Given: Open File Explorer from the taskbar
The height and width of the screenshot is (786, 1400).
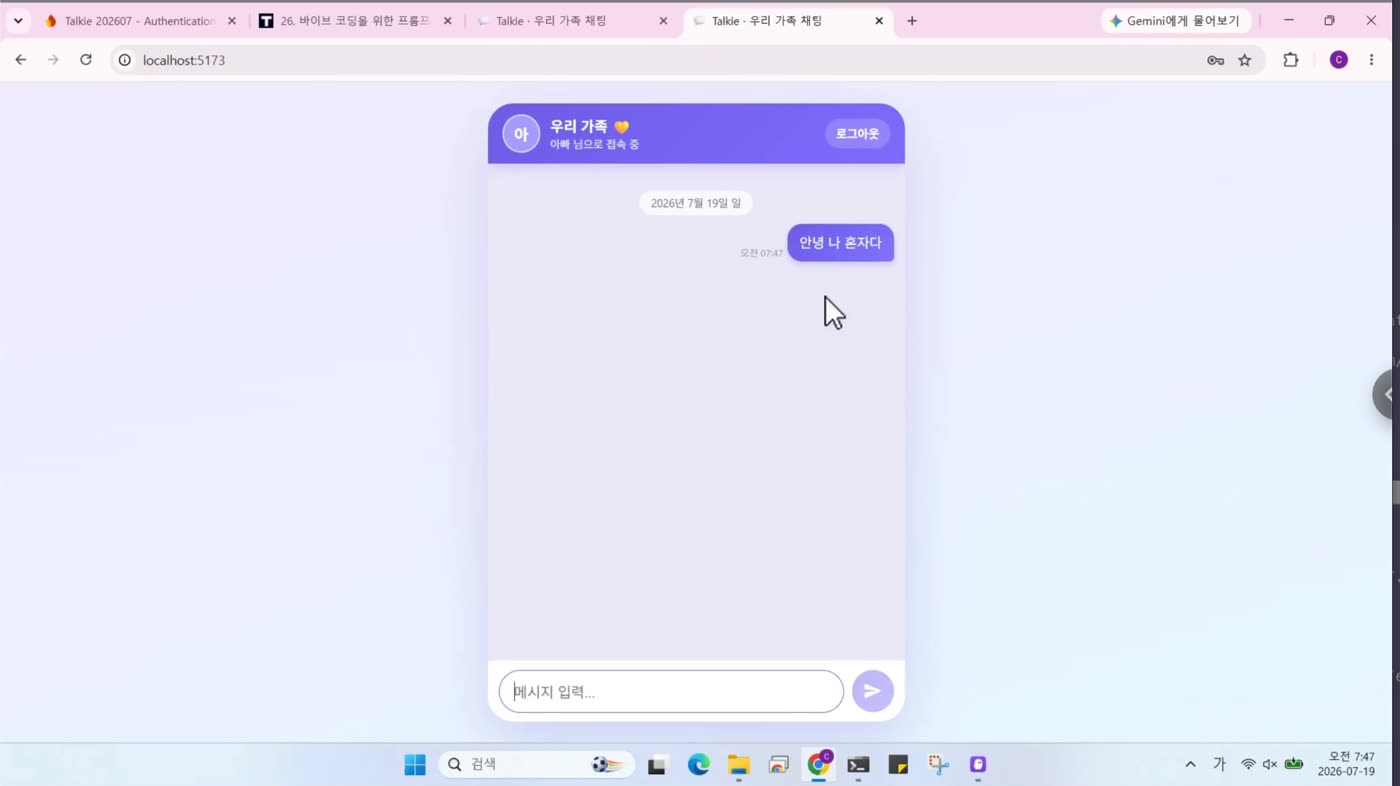Looking at the screenshot, I should pyautogui.click(x=738, y=765).
